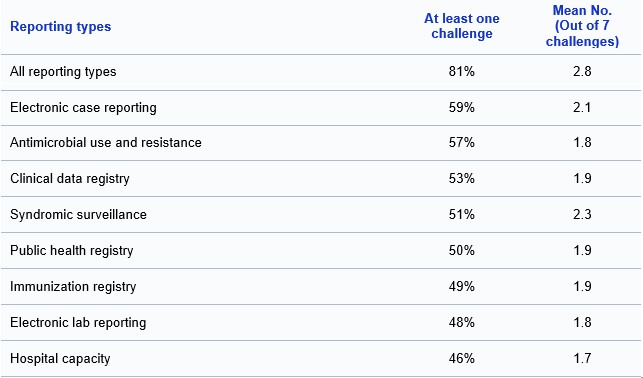Select the 57% value cell
Viewport: 643px width, 378px height.
click(x=461, y=143)
